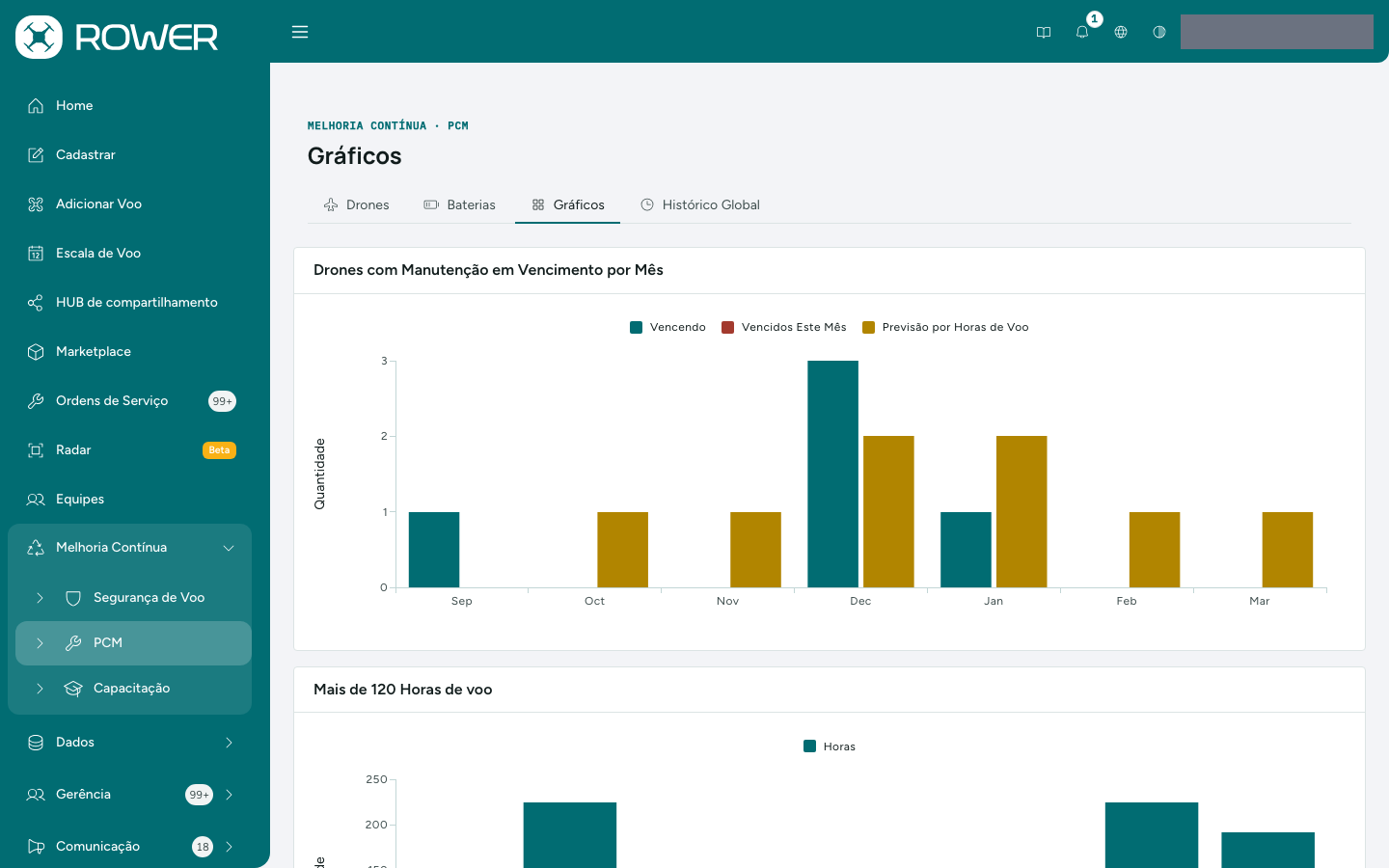Open Ordens de Serviço list
This screenshot has width=1389, height=868.
pyautogui.click(x=112, y=401)
